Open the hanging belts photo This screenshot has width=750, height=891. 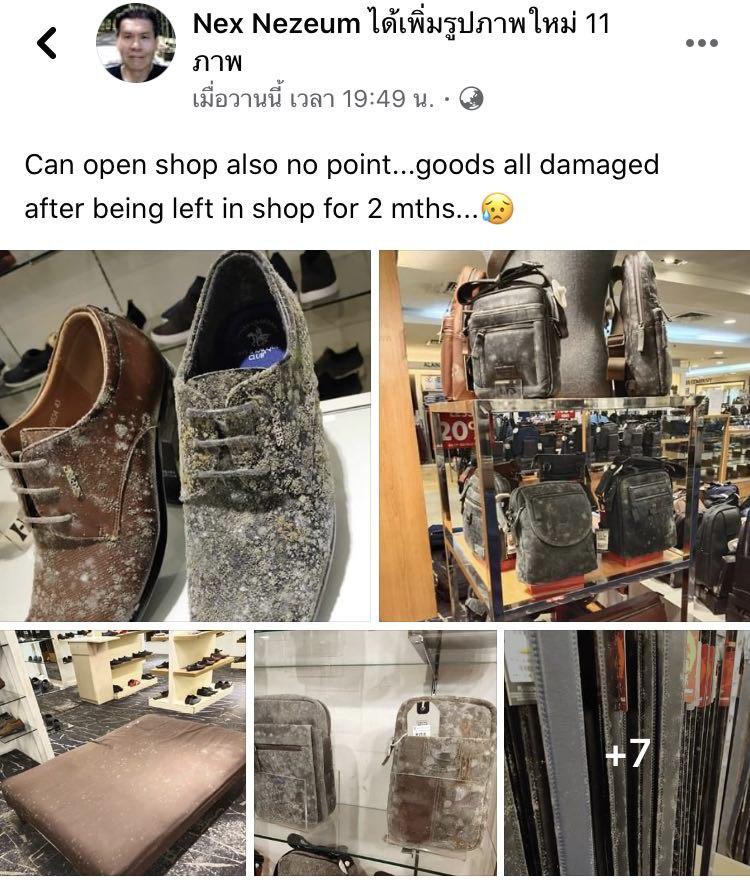(x=627, y=753)
